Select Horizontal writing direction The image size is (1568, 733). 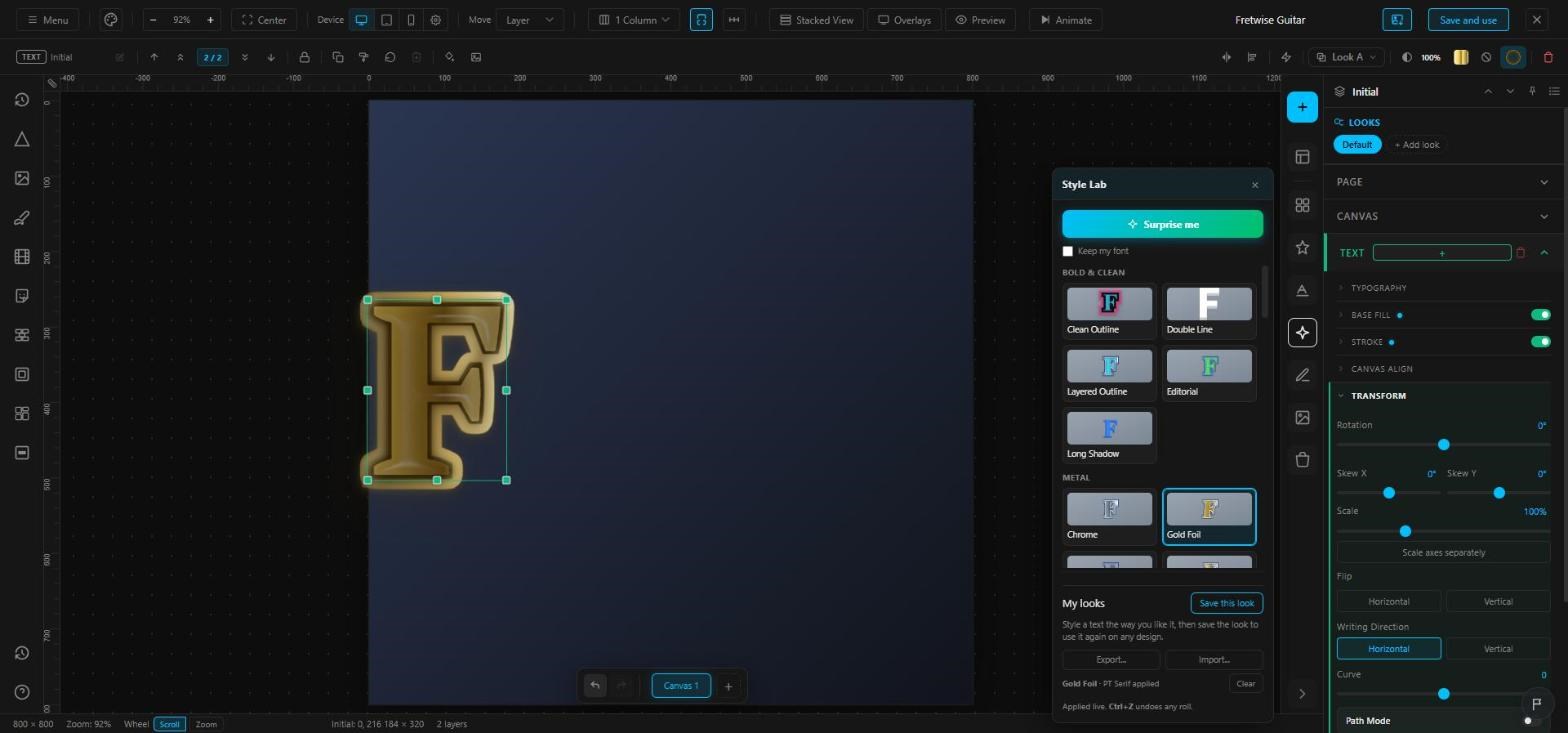click(x=1389, y=649)
